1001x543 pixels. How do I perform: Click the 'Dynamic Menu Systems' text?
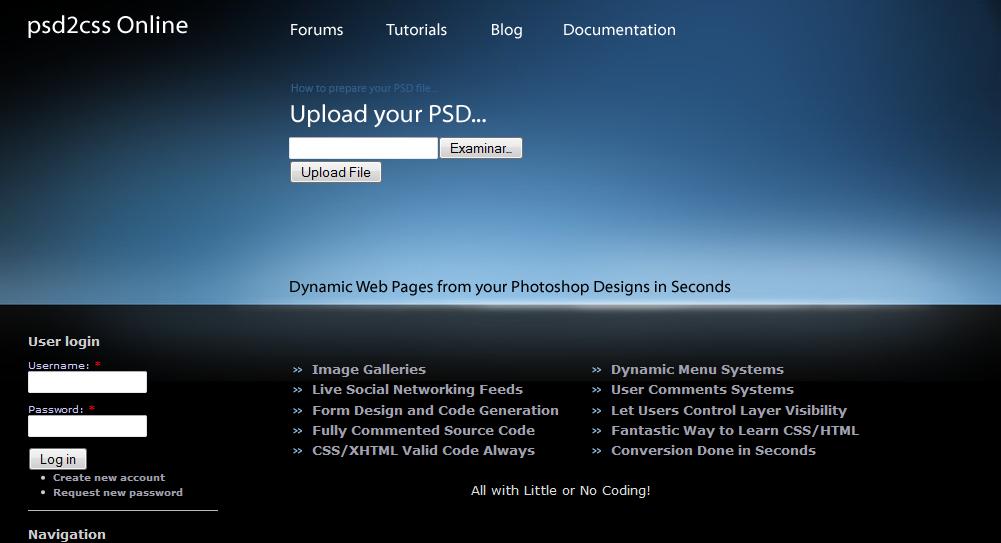coord(697,369)
